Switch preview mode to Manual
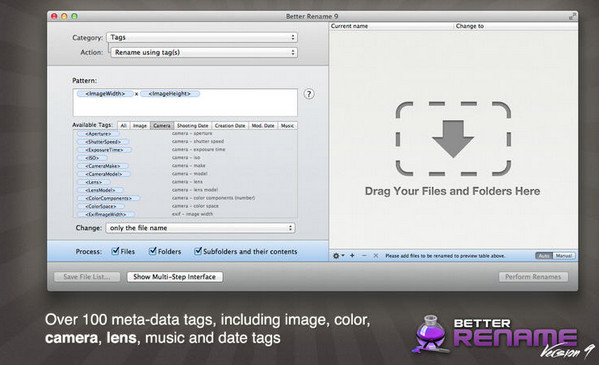The width and height of the screenshot is (599, 365). [x=564, y=256]
